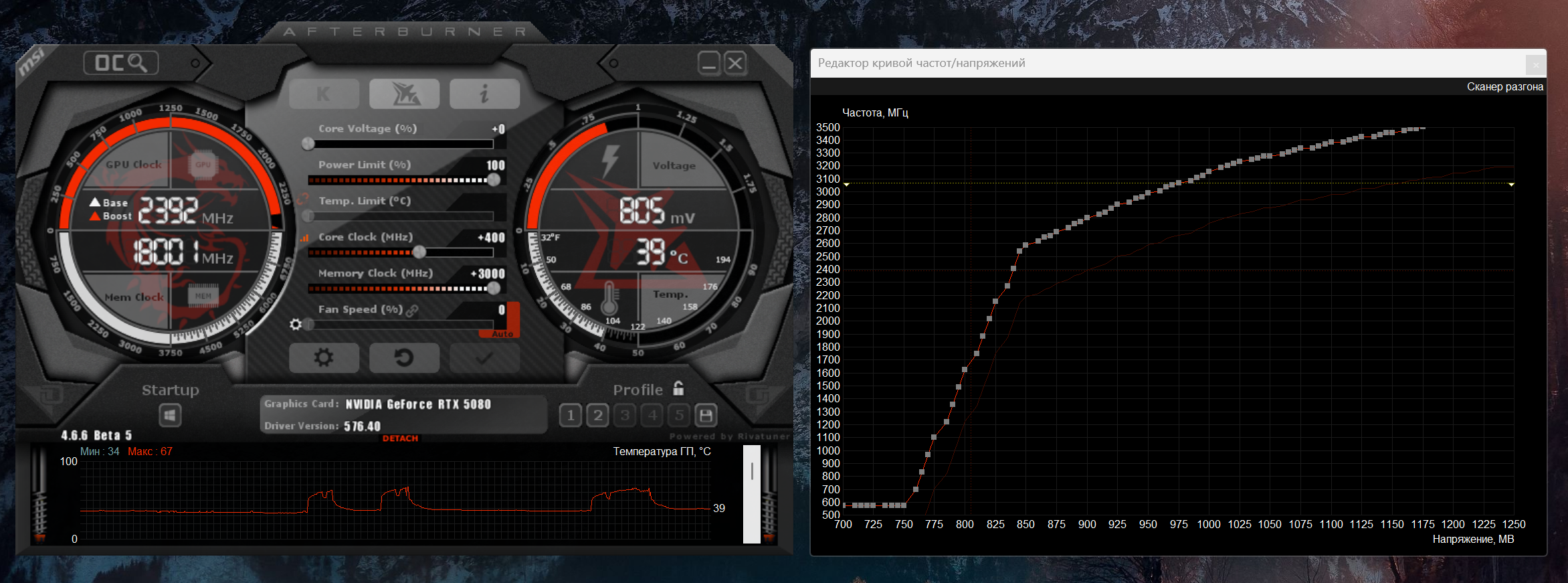Click the Core Voltage slider thumb
1568x583 pixels.
(308, 143)
